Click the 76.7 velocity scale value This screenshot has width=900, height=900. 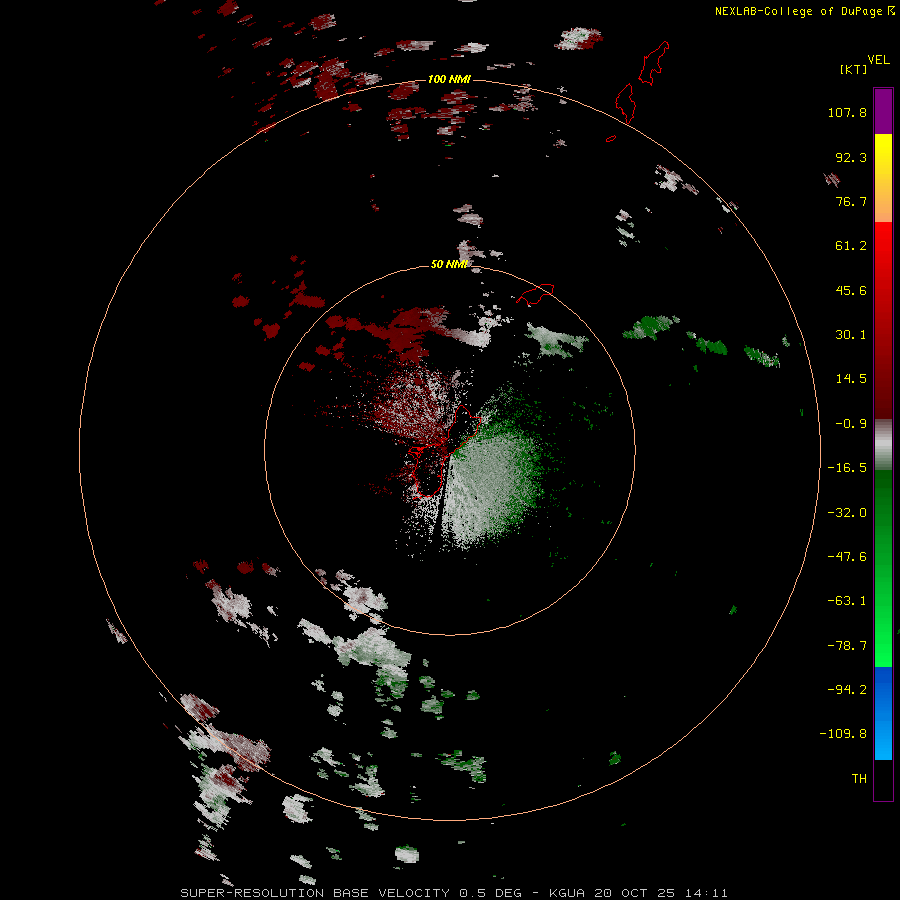click(x=851, y=201)
